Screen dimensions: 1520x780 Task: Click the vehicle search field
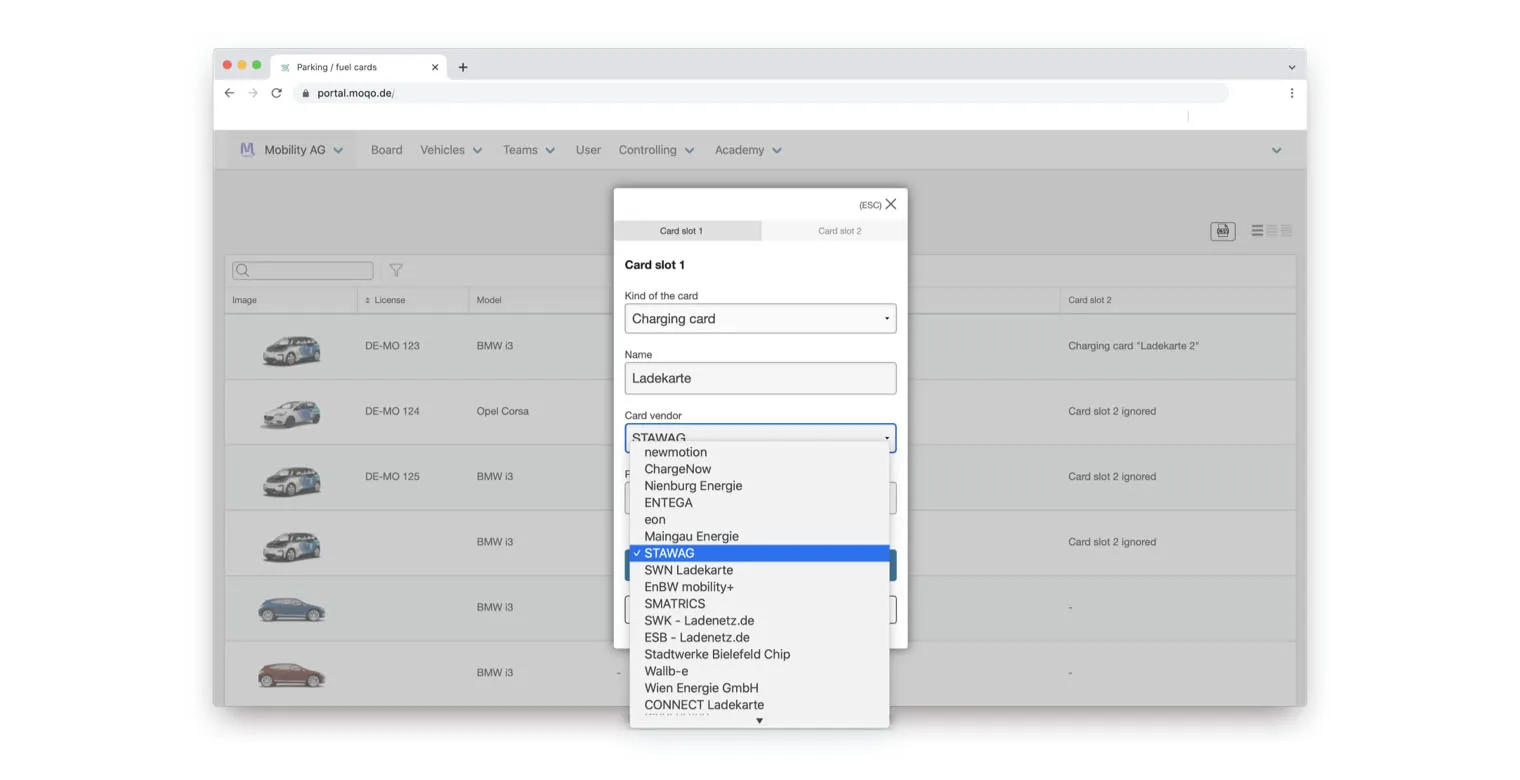303,271
